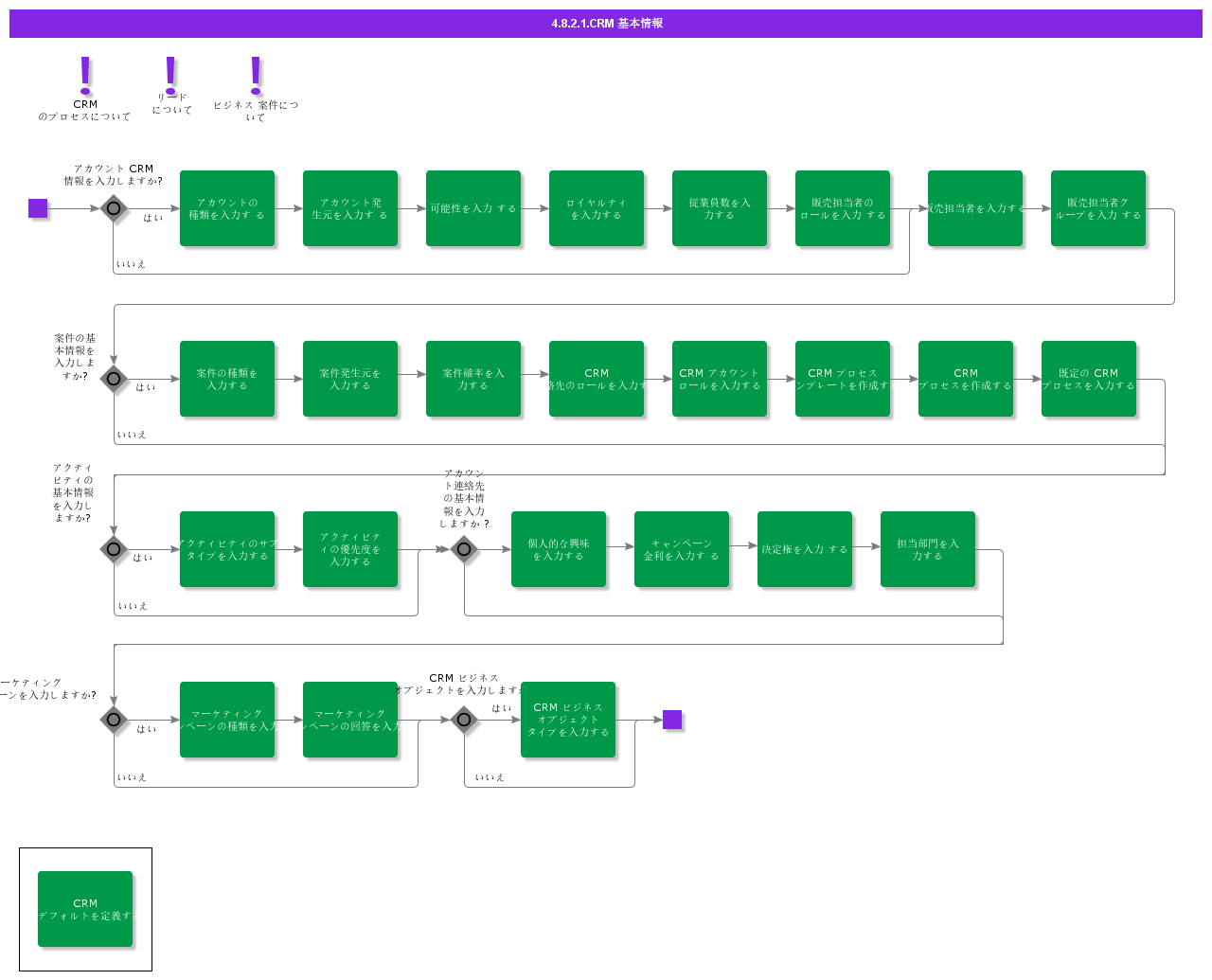Select the マーケティングキャンペーンの回答を入力 box

point(350,720)
